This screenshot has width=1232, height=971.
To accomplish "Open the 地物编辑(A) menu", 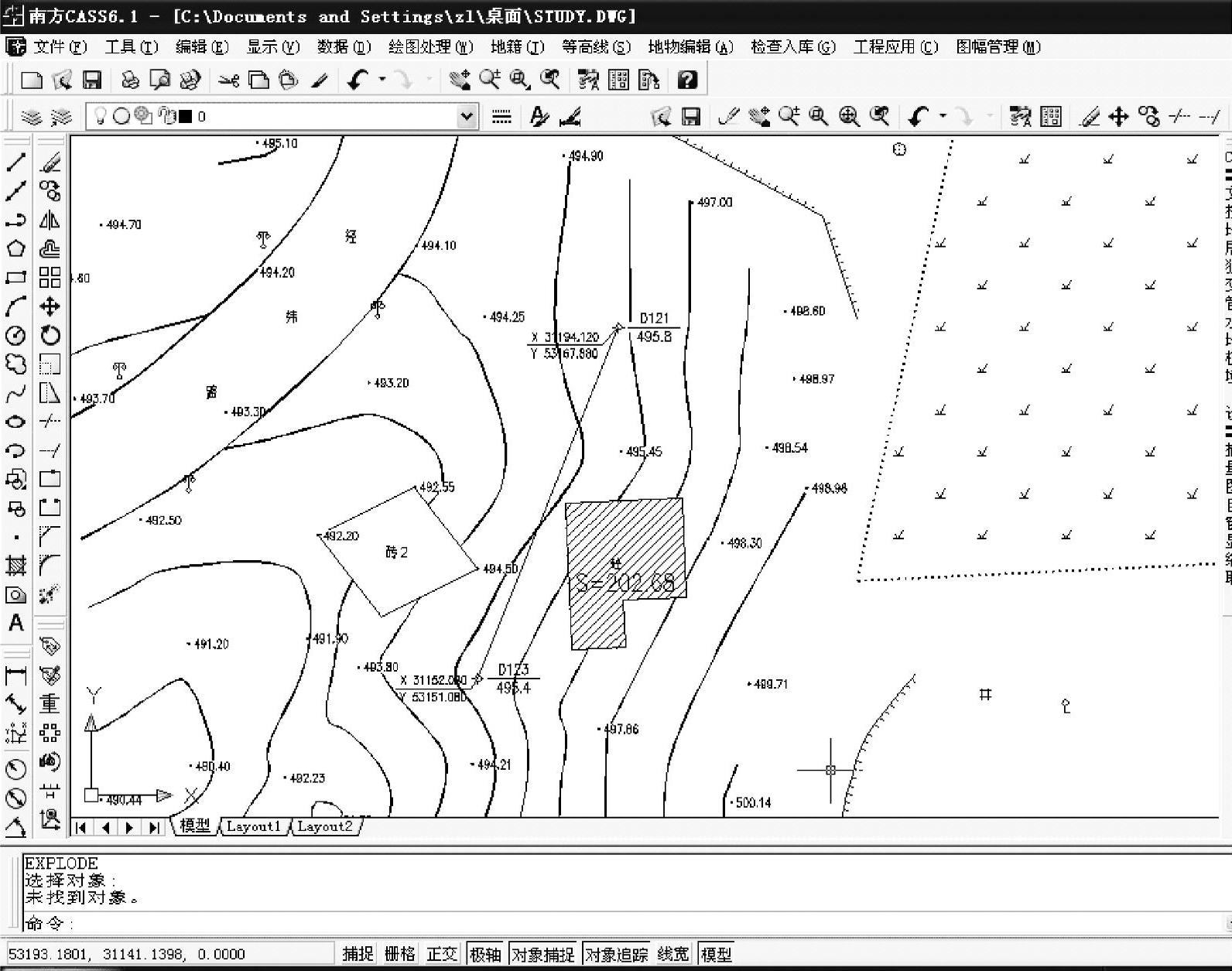I will [x=690, y=47].
